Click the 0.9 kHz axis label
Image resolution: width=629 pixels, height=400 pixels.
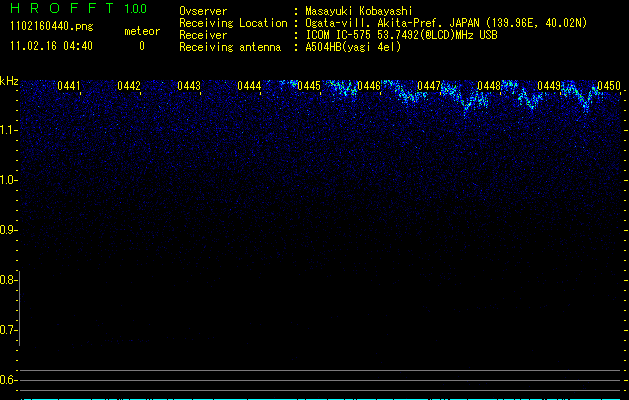pos(9,230)
